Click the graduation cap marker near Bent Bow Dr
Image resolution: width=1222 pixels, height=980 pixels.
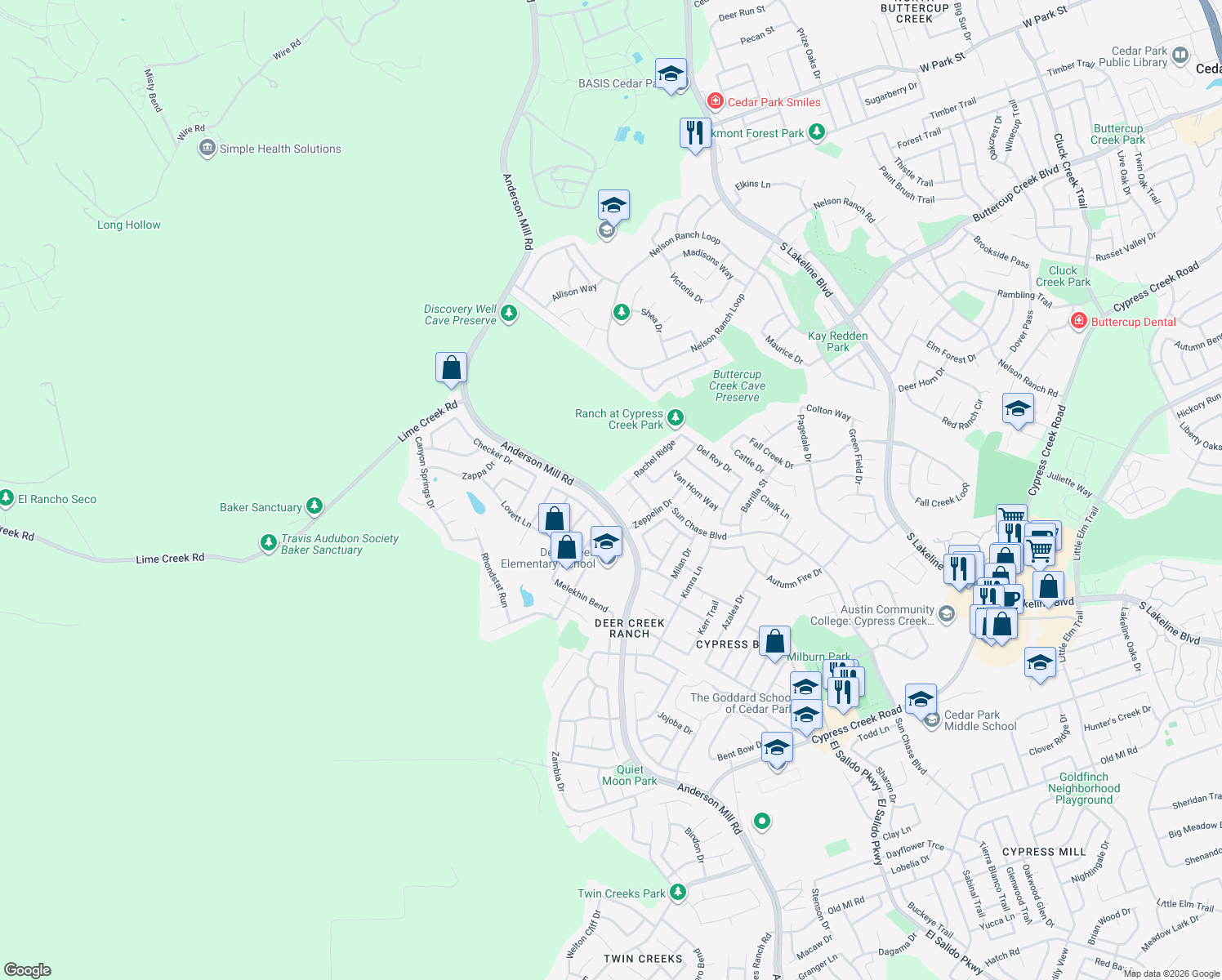click(776, 746)
